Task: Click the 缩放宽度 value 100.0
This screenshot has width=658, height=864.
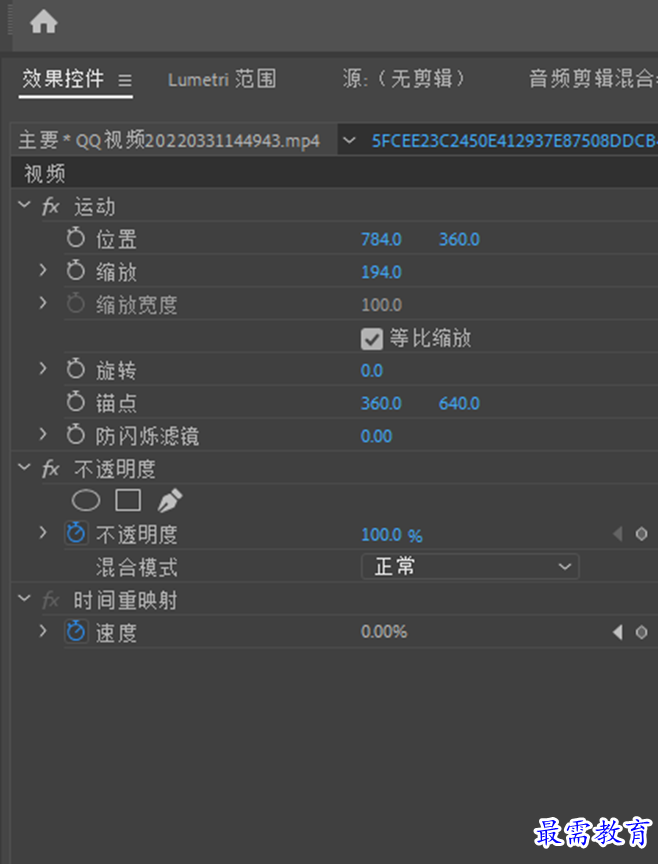Action: pos(381,305)
